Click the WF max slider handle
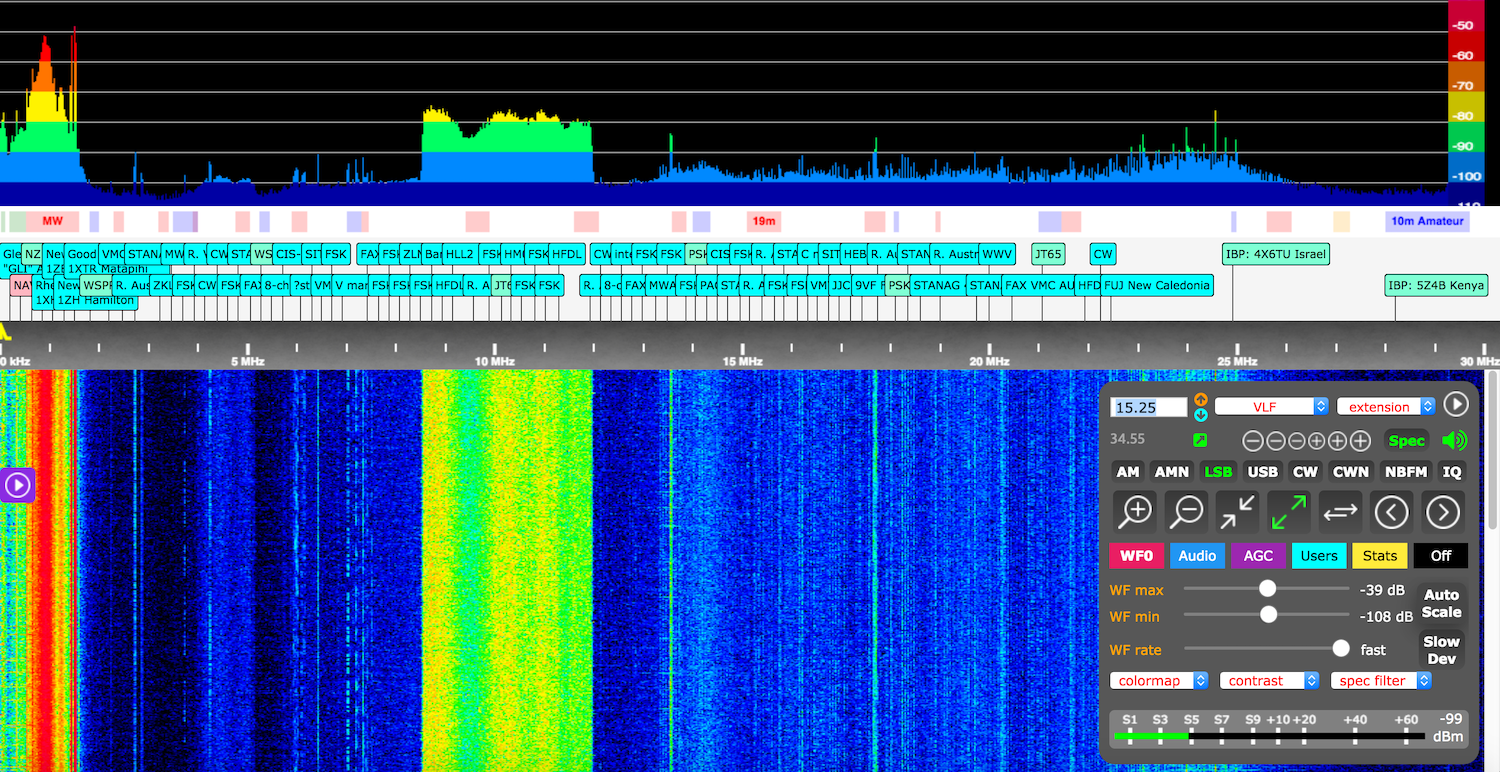The image size is (1500, 772). [1268, 588]
